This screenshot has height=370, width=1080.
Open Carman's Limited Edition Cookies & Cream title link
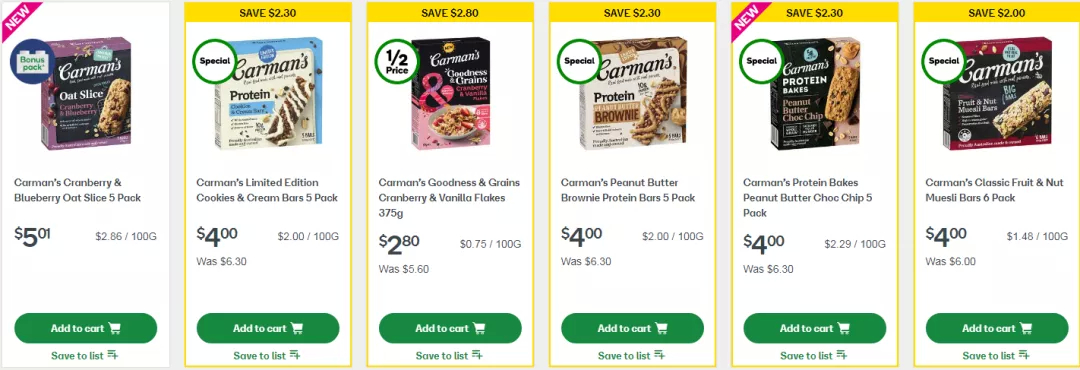point(267,190)
